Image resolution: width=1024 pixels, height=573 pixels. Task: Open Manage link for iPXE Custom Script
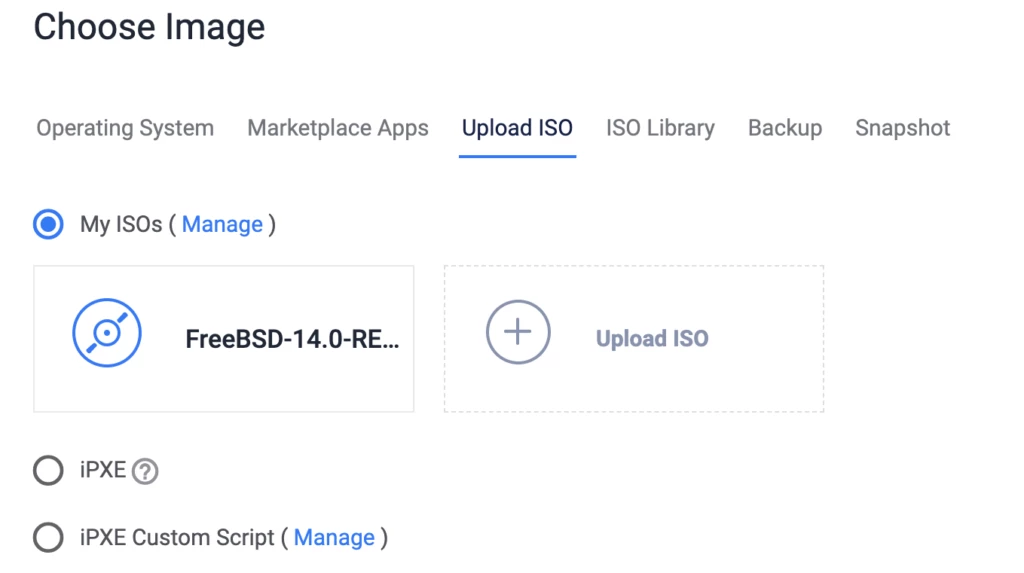[x=334, y=538]
